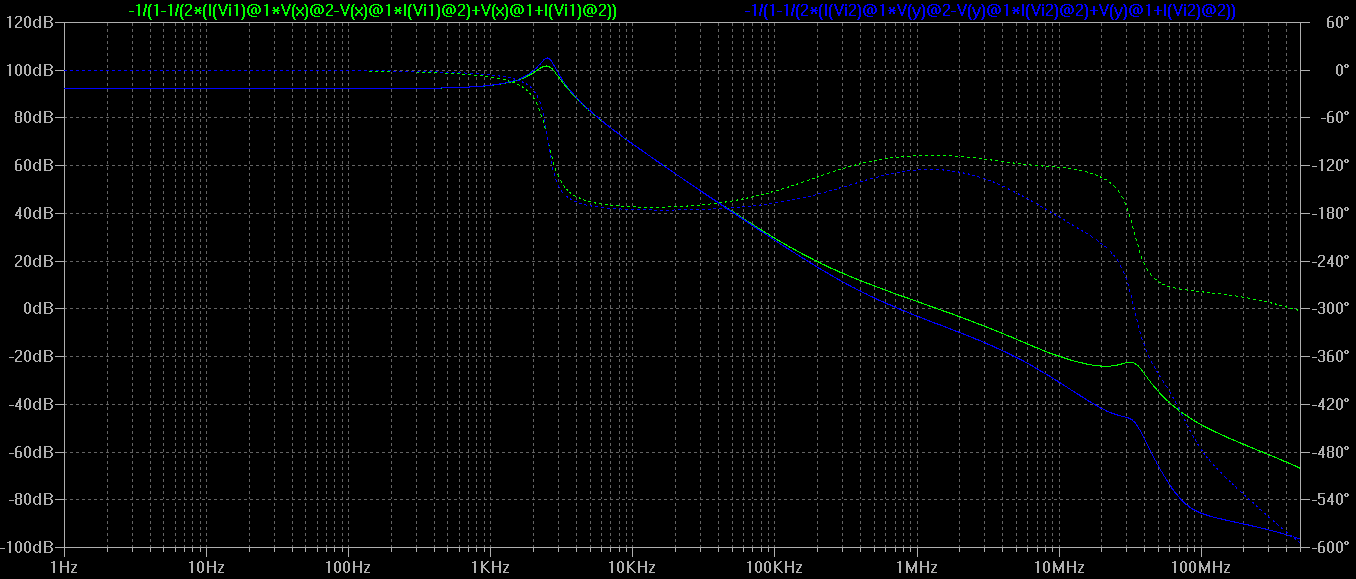Click the 0dB magnitude axis label

pos(37,309)
